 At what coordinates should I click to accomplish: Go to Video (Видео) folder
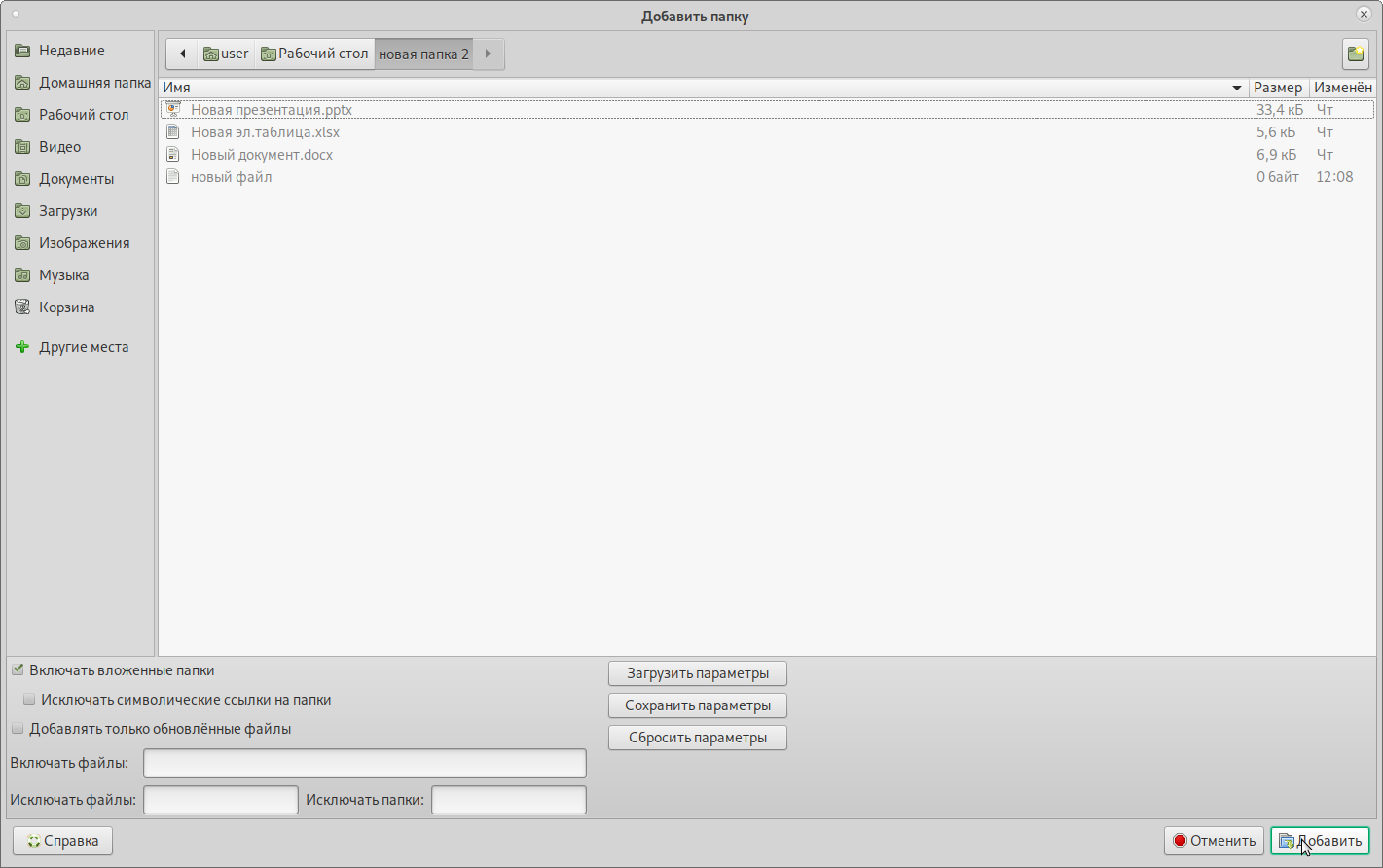coord(59,147)
